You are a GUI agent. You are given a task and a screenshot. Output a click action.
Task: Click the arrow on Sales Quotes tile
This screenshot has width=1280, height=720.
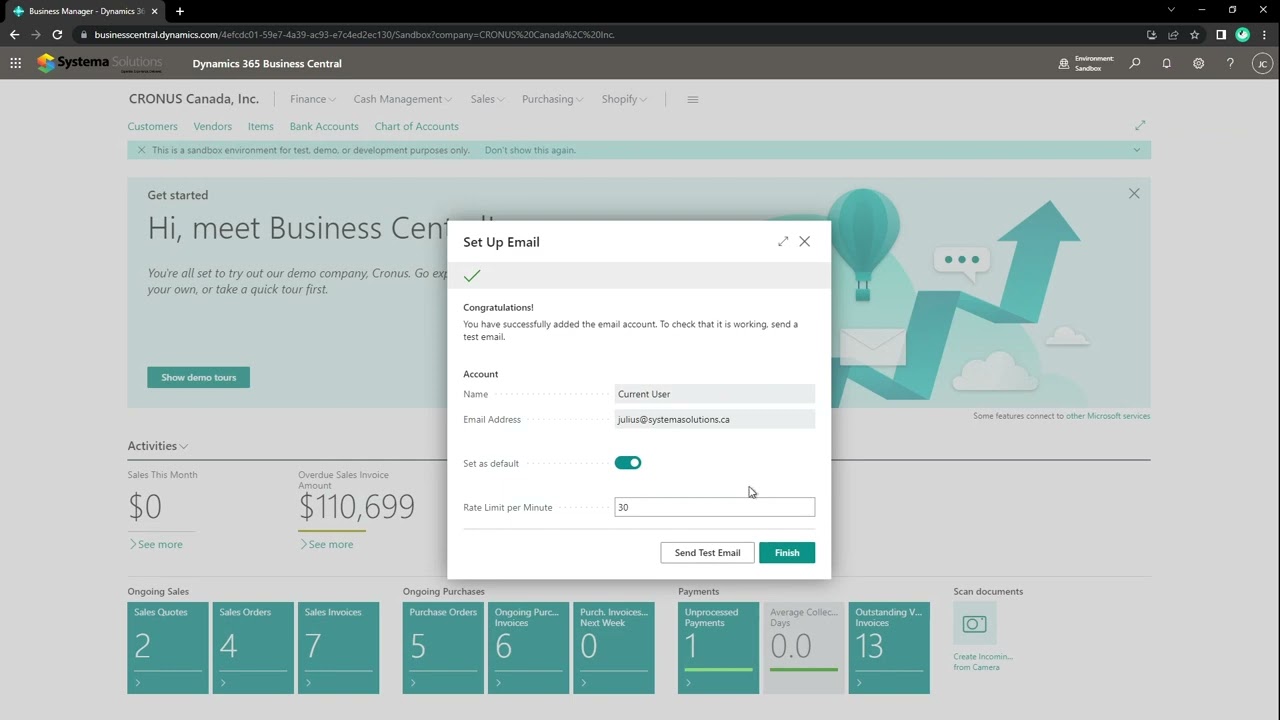click(x=138, y=683)
